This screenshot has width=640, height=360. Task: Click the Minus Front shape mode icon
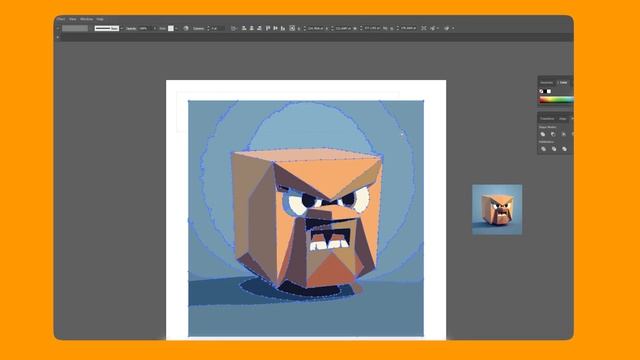pyautogui.click(x=553, y=134)
